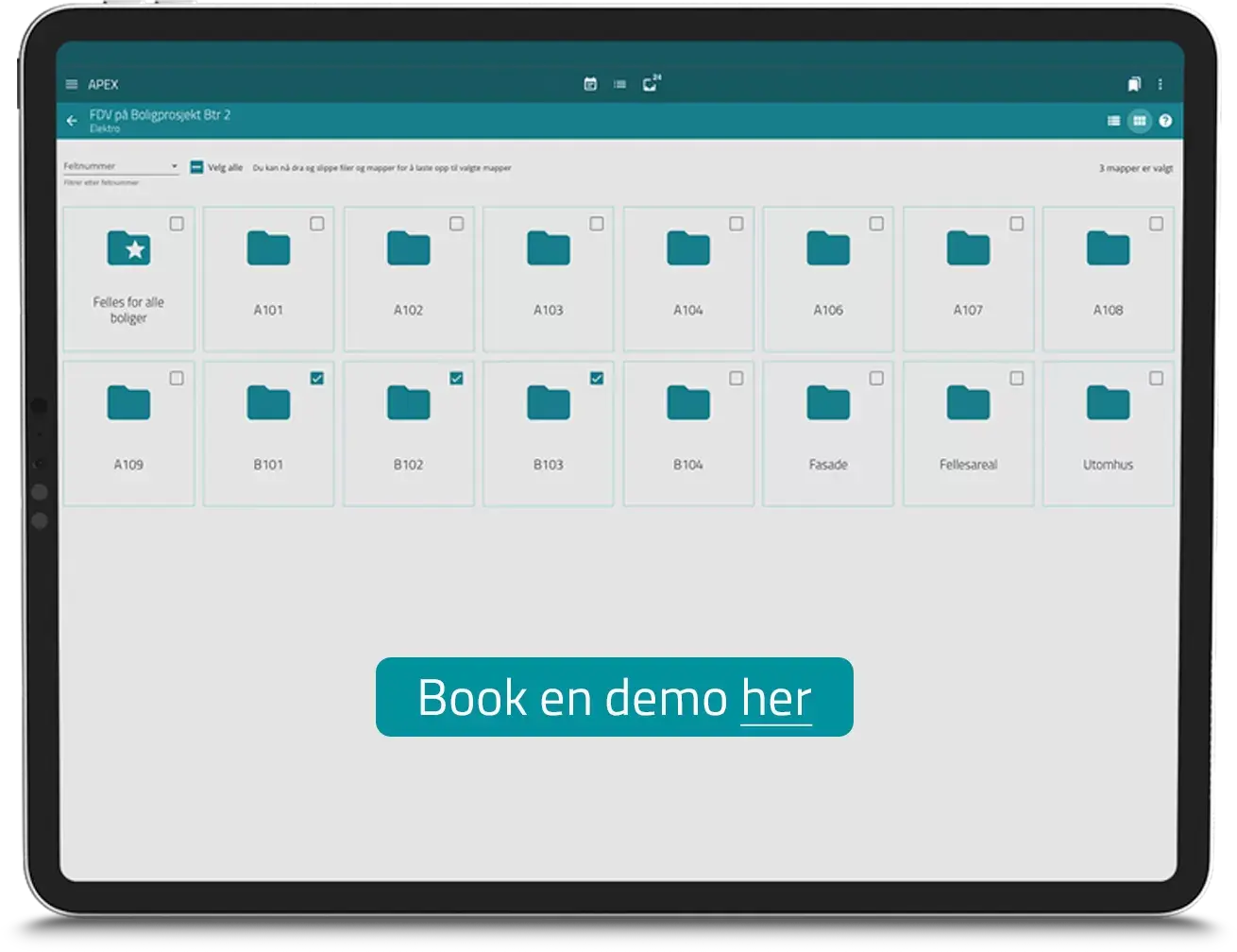The image size is (1237, 952).
Task: Uncheck the B102 folder checkbox
Action: 457,378
